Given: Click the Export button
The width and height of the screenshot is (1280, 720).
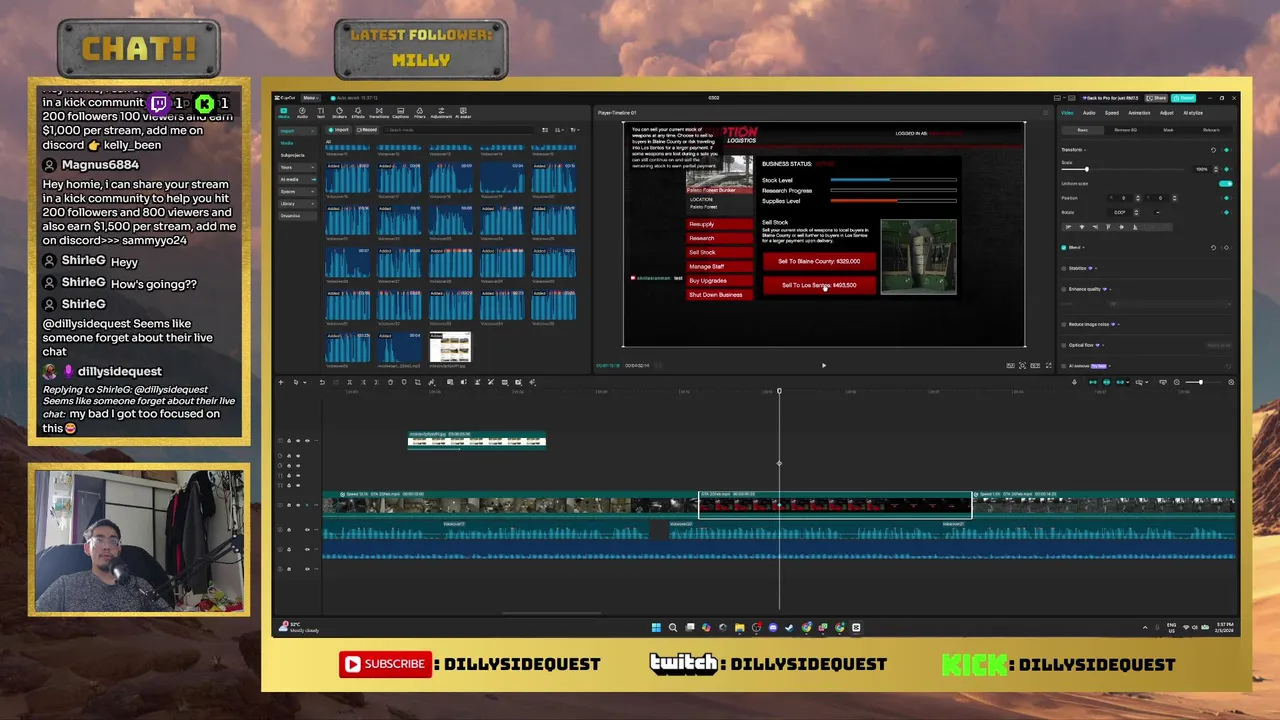Looking at the screenshot, I should tap(1183, 98).
